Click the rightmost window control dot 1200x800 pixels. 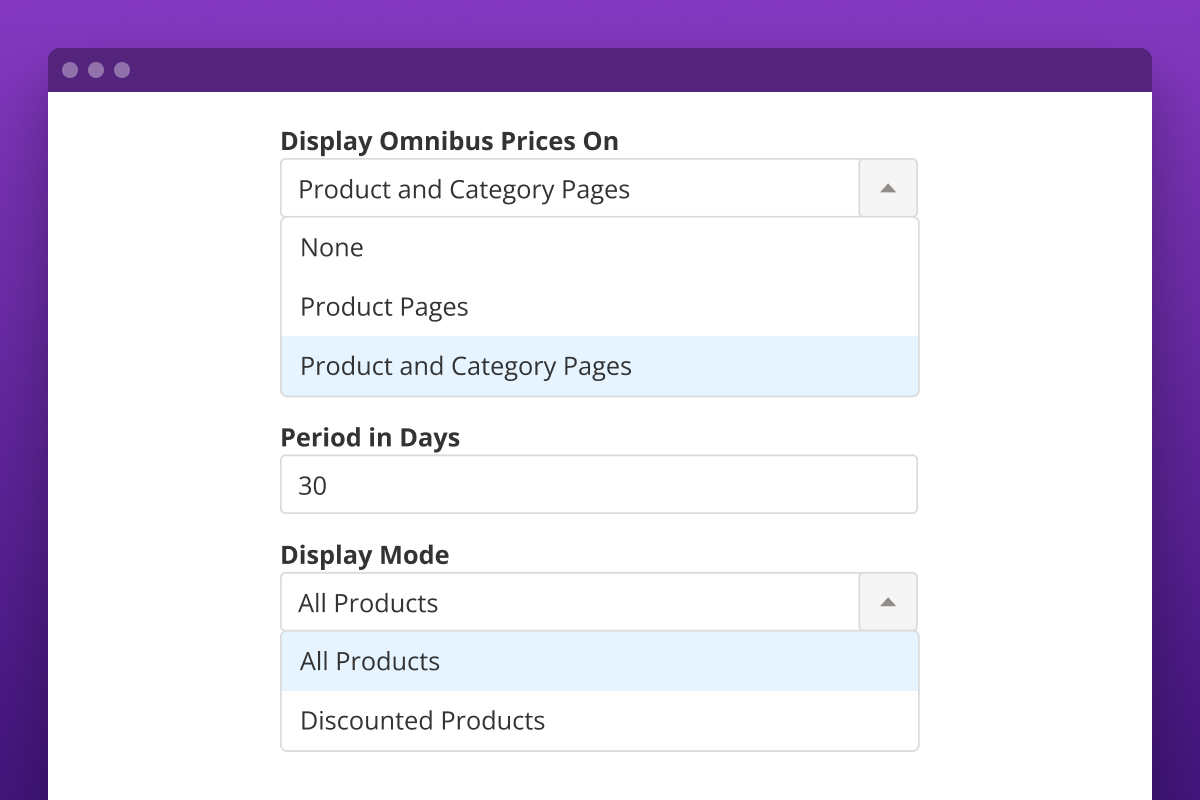123,69
